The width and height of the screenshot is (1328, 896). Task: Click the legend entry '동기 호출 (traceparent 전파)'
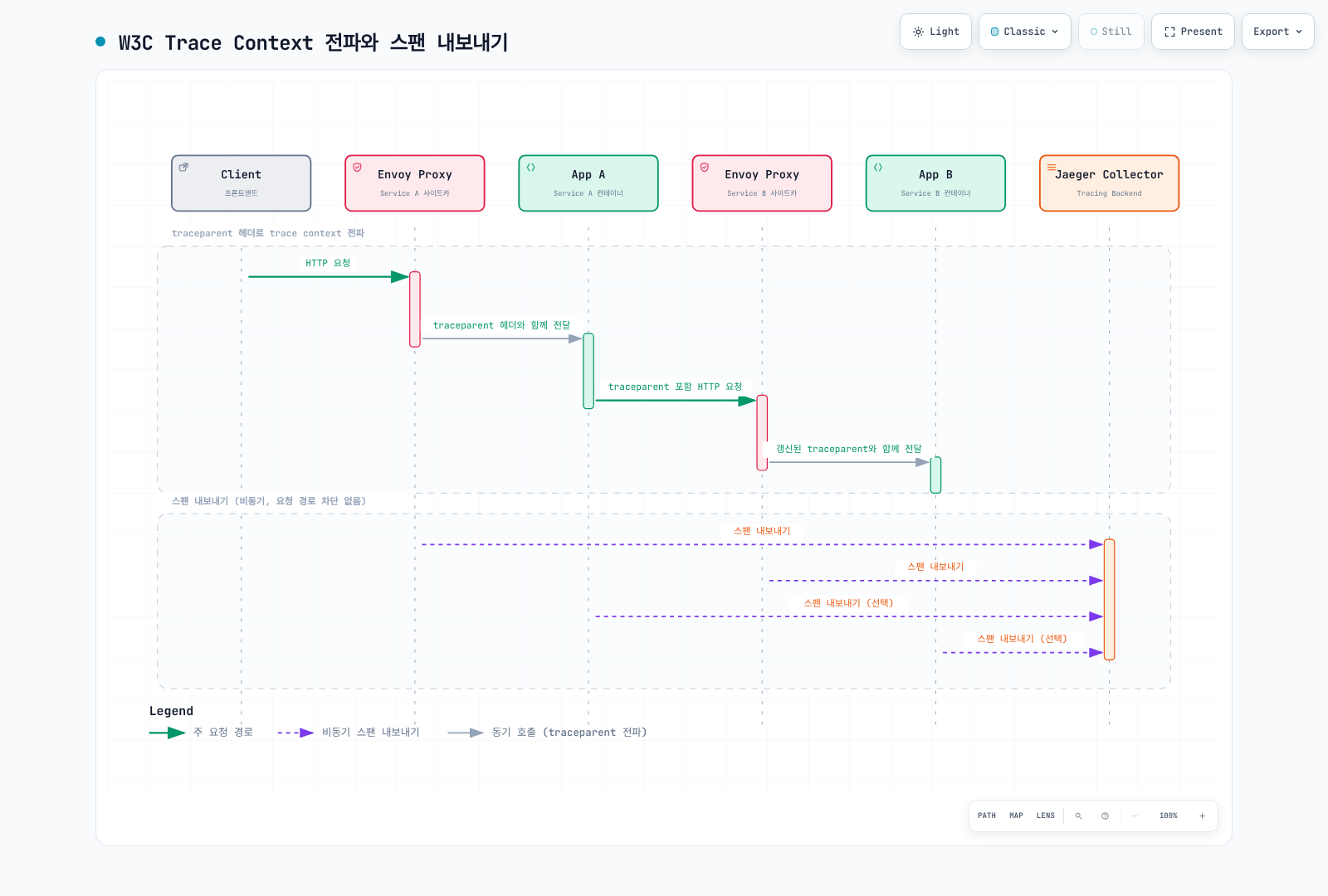pyautogui.click(x=547, y=733)
